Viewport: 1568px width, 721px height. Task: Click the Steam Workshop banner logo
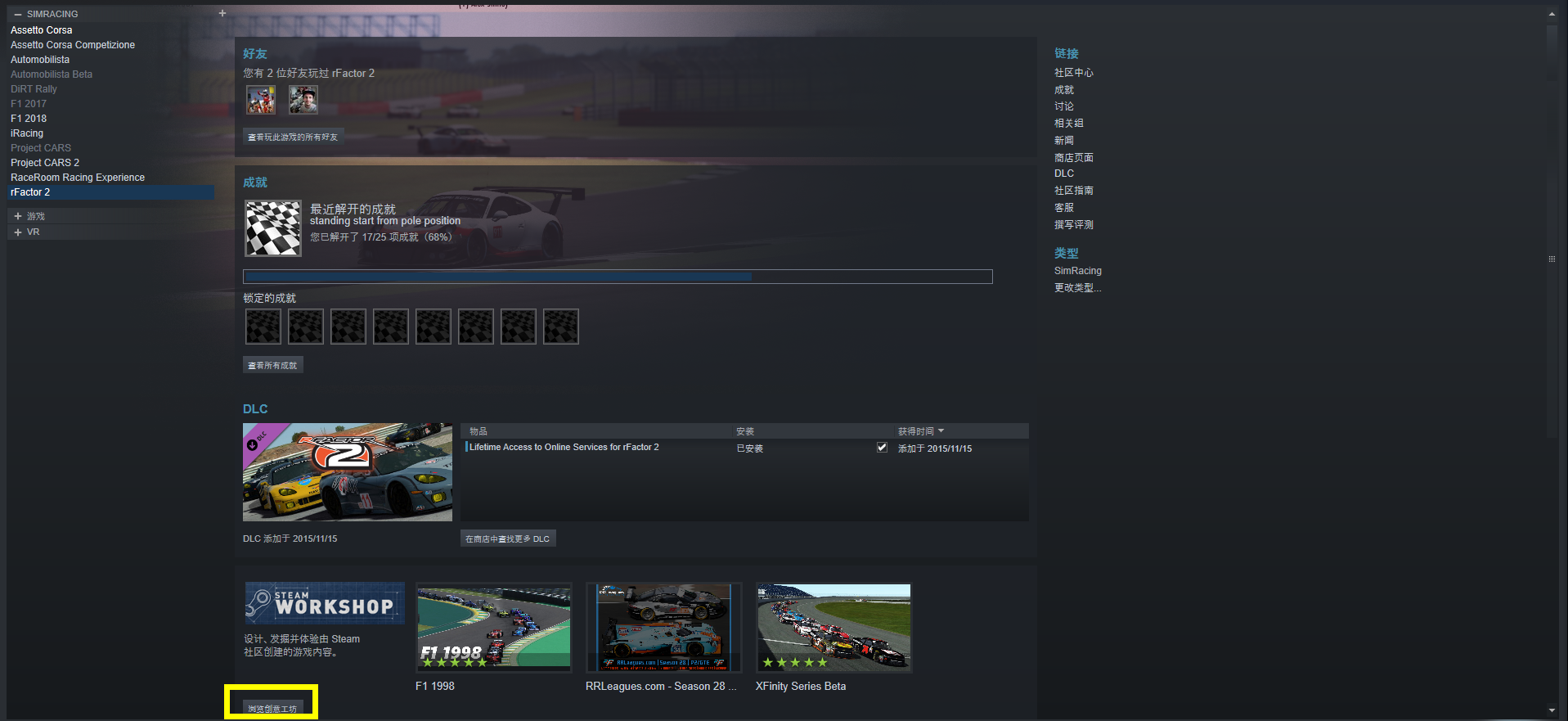pyautogui.click(x=325, y=603)
